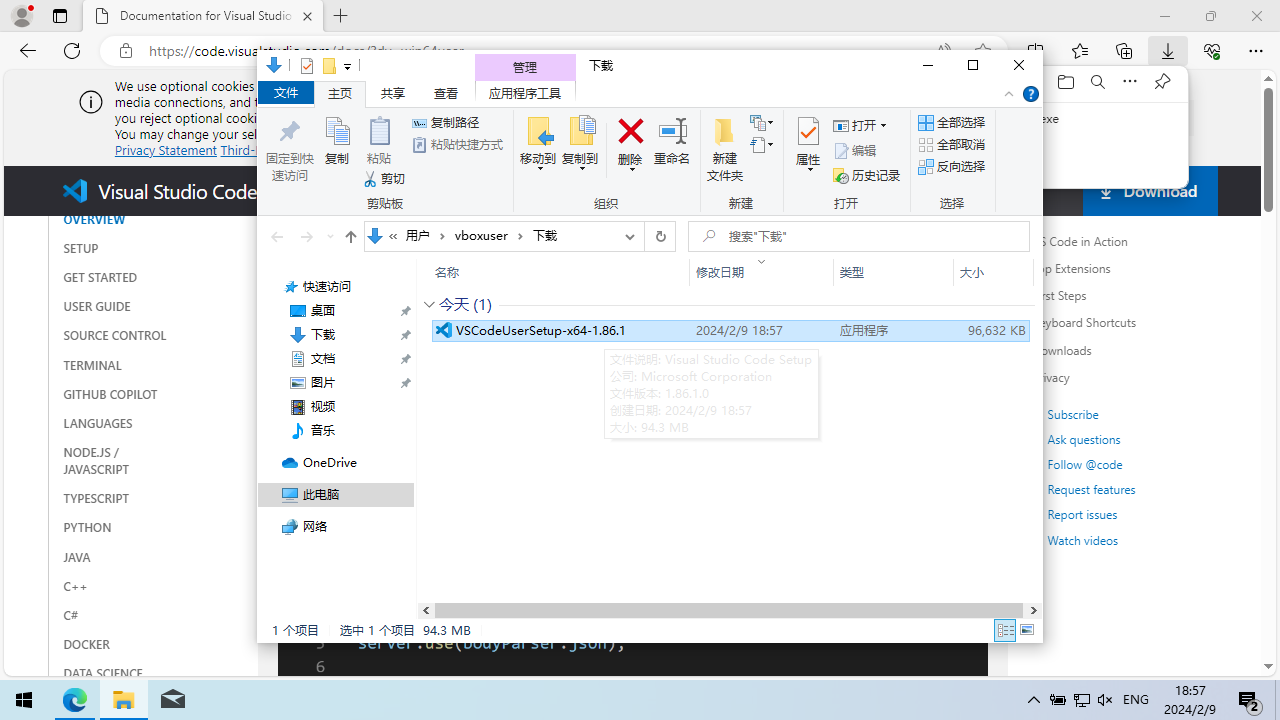Open Explorer help question mark icon
The height and width of the screenshot is (720, 1280).
(x=1031, y=94)
